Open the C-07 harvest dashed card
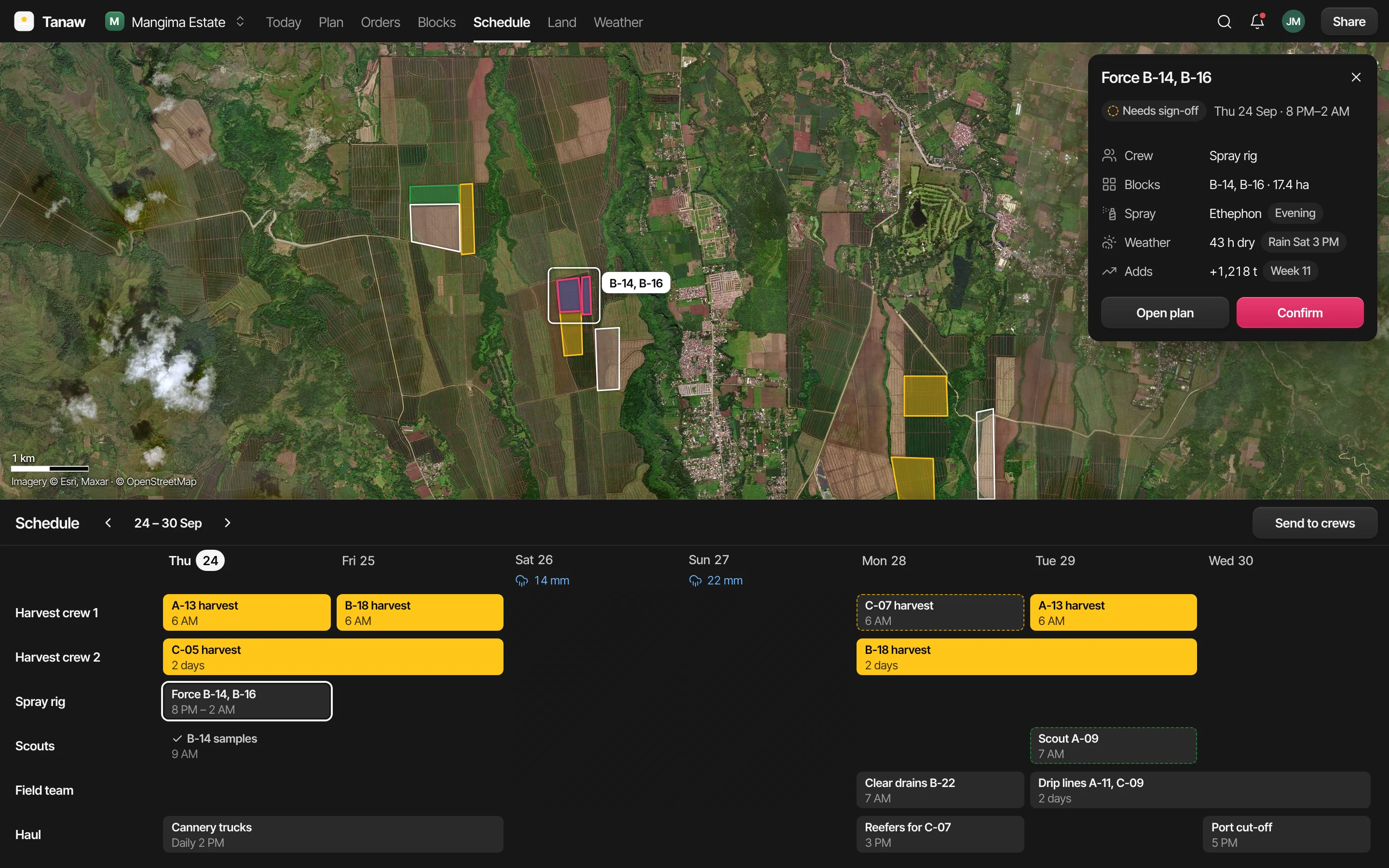 [x=940, y=612]
